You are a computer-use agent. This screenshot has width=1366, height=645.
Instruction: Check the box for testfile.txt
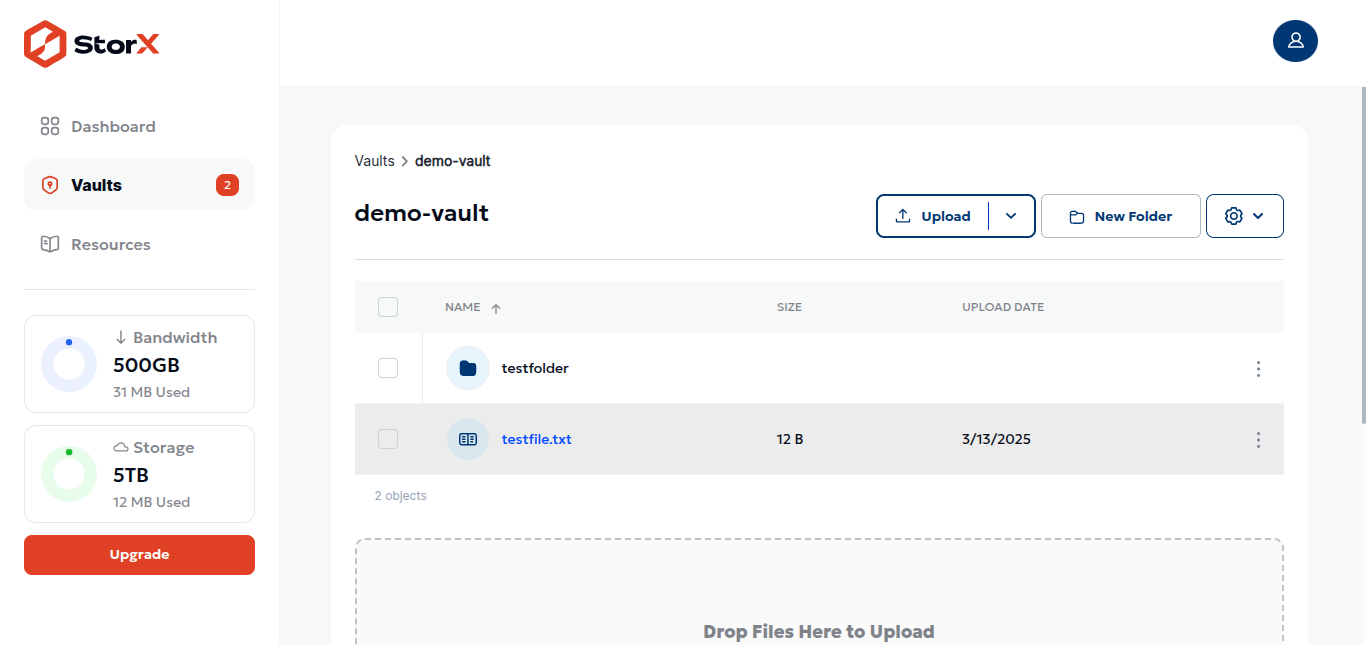tap(388, 439)
